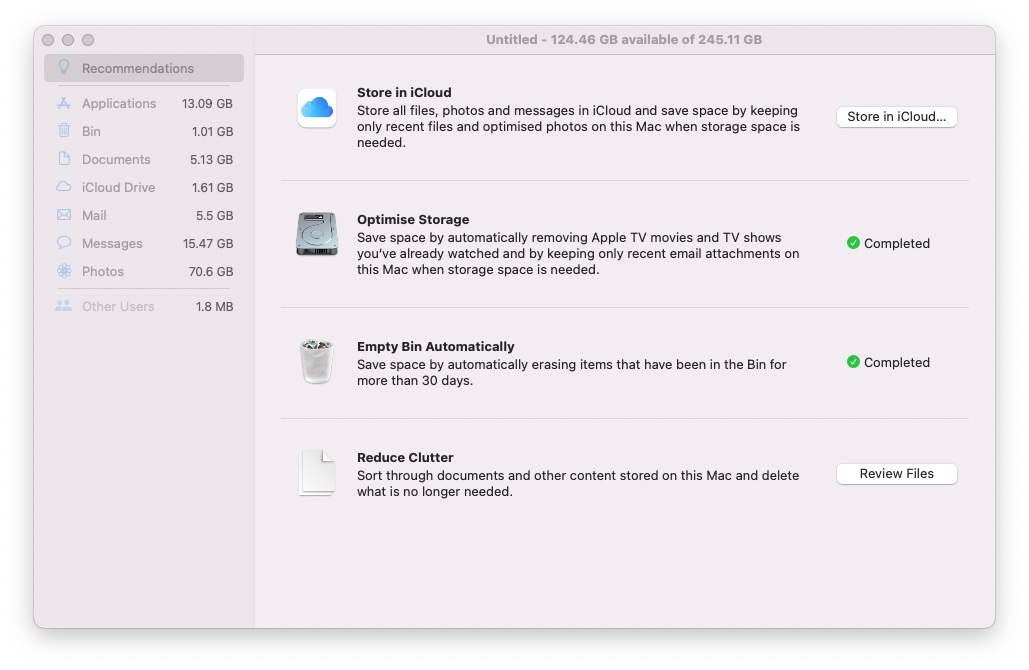Click the window title showing available storage
1029x670 pixels.
point(624,39)
